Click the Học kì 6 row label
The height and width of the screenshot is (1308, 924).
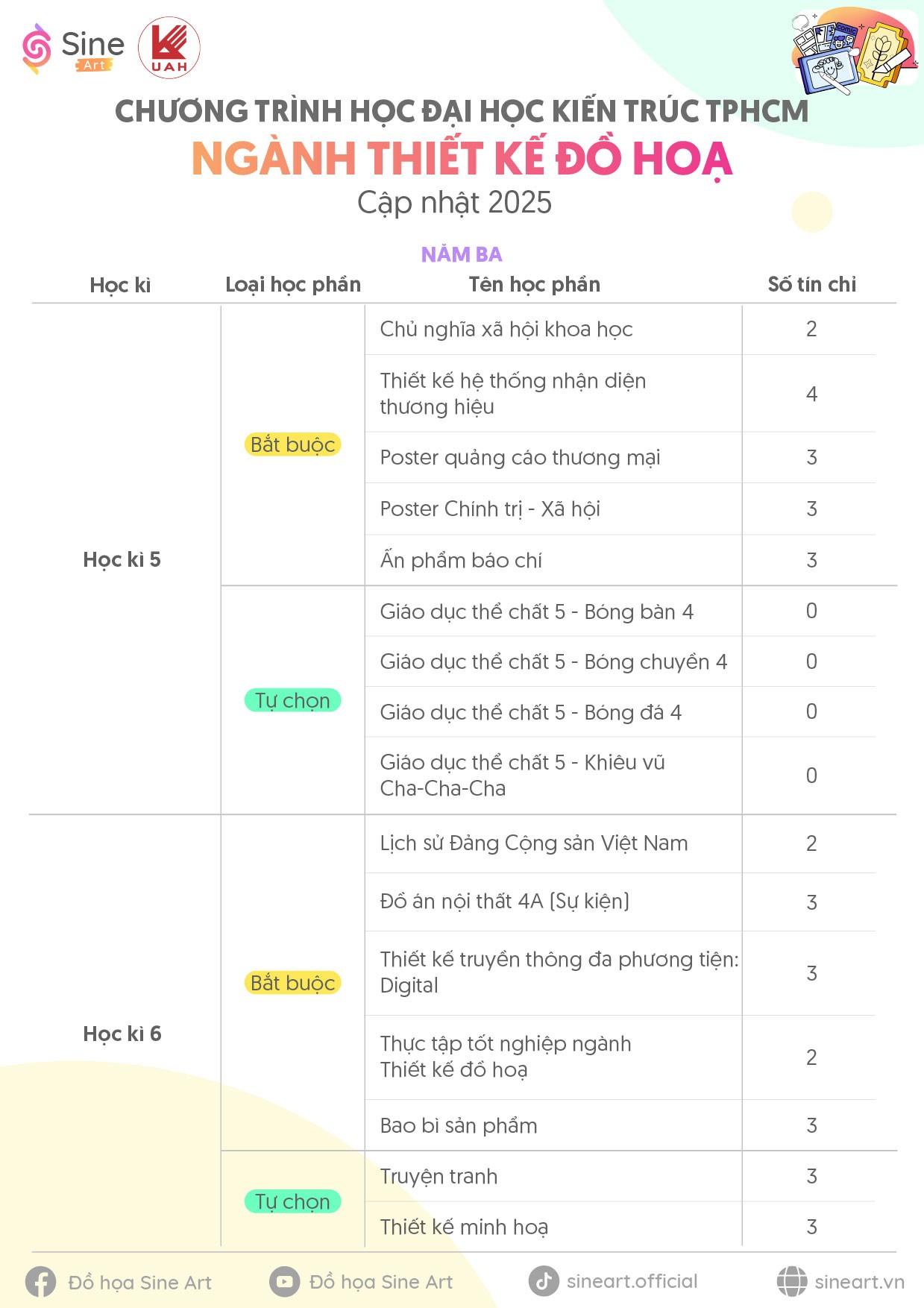(122, 1034)
